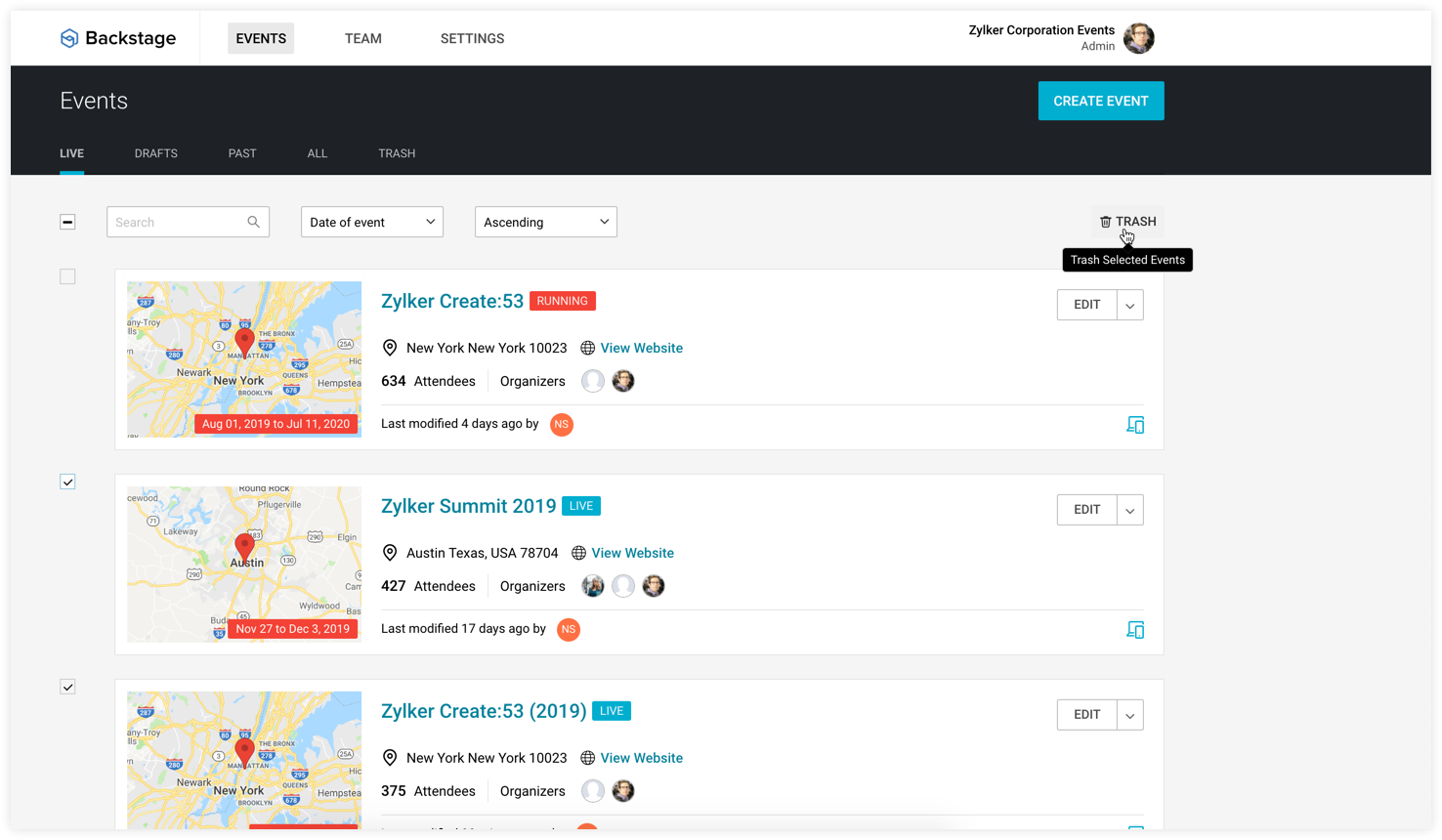Click first organizer avatar of Zylker Summit 2019

pos(593,586)
